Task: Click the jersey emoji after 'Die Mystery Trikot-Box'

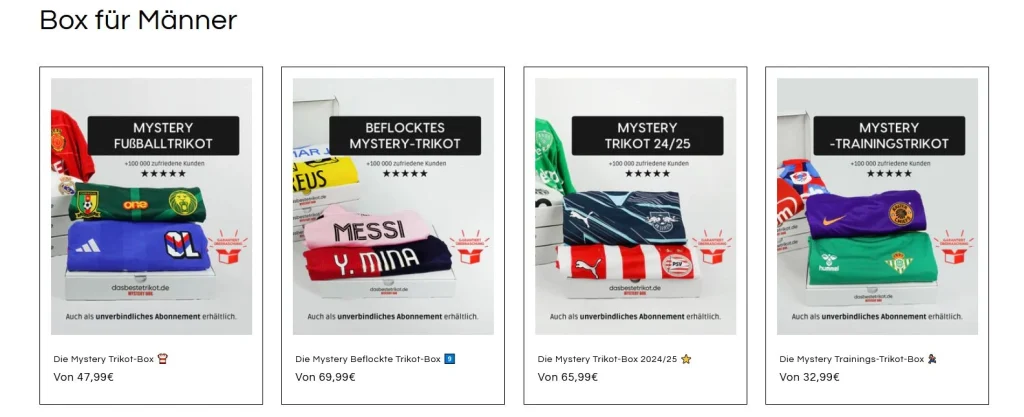Action: (163, 358)
